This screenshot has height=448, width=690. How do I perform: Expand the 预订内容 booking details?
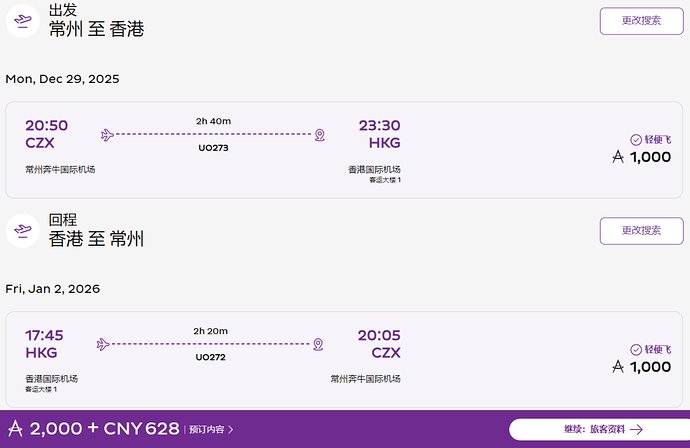(211, 430)
